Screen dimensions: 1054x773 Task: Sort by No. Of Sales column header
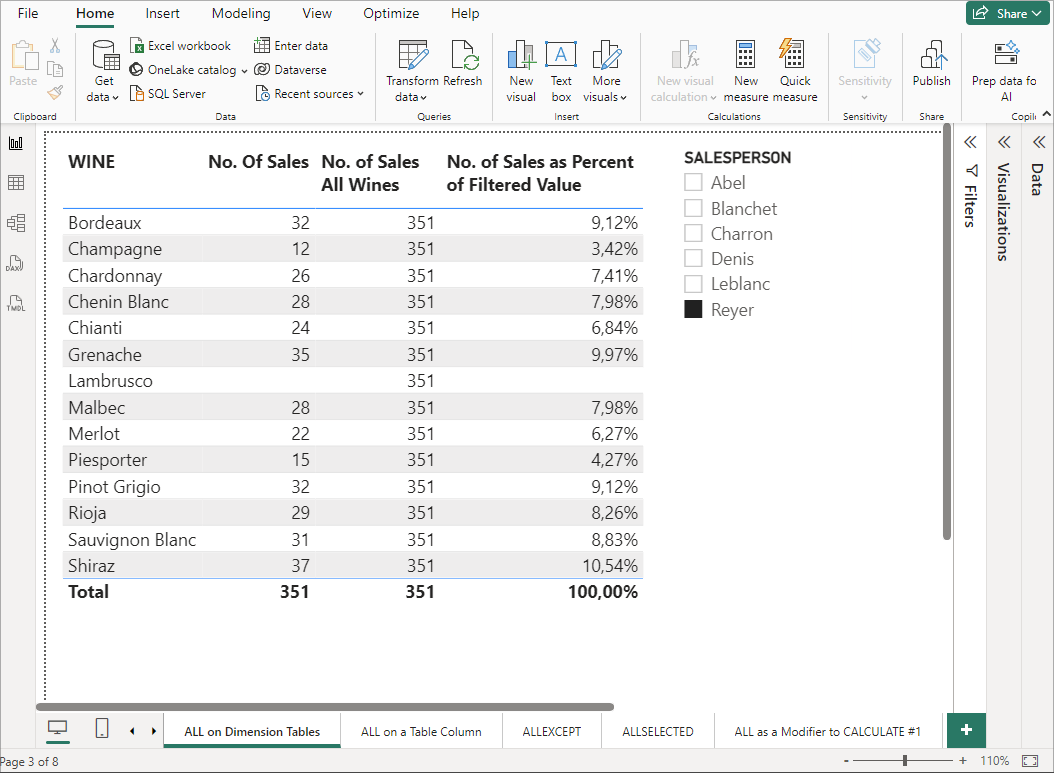[x=258, y=162]
